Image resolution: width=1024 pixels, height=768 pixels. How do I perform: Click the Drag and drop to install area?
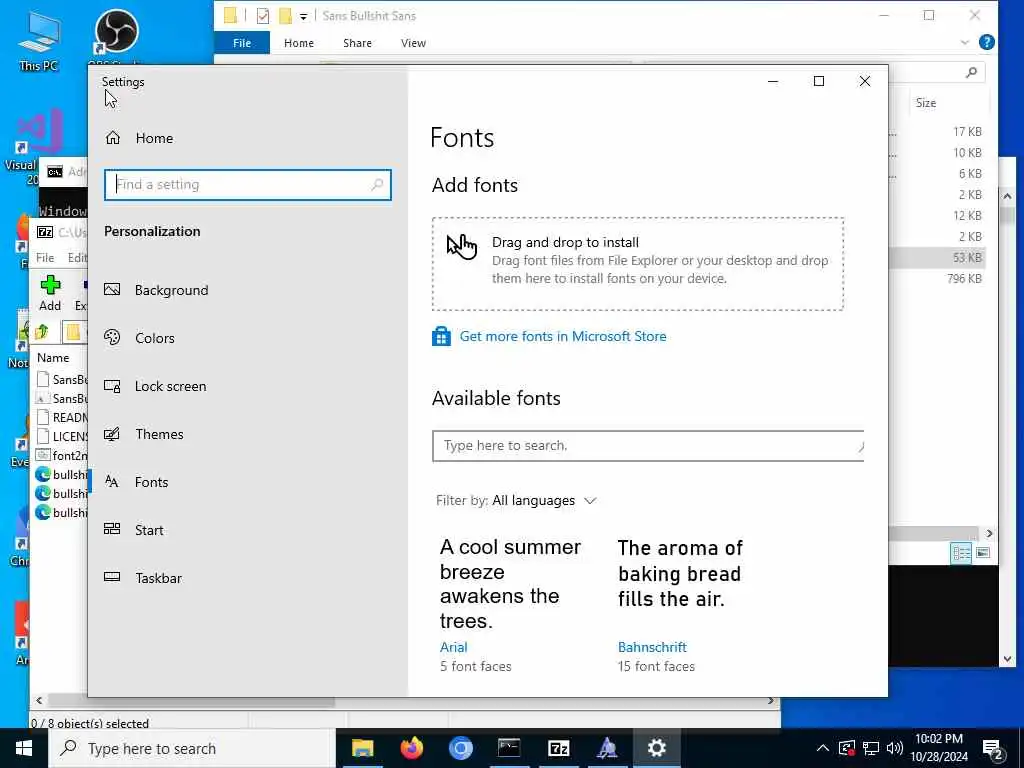tap(637, 264)
